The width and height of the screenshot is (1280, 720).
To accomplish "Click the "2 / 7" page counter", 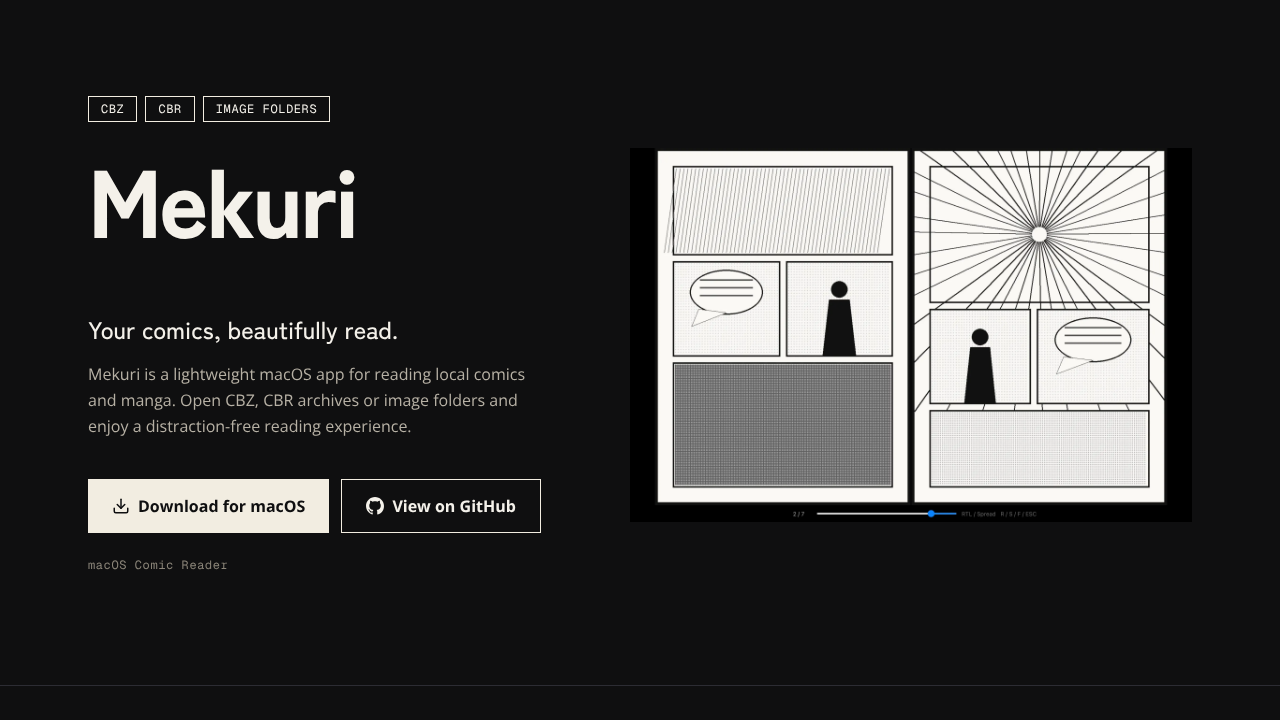I will click(798, 514).
